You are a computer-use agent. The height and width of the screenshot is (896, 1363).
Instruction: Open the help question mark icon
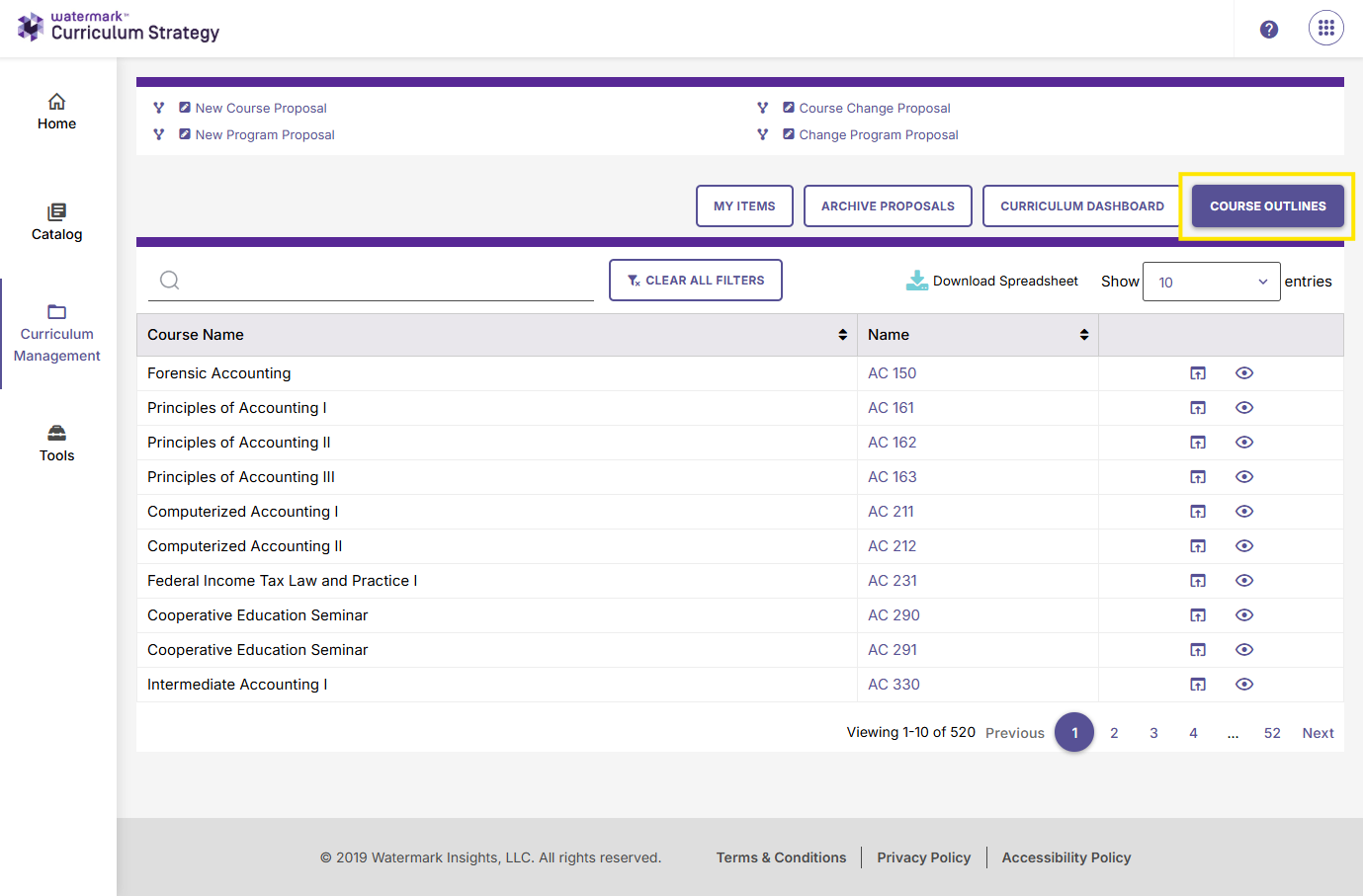tap(1269, 30)
